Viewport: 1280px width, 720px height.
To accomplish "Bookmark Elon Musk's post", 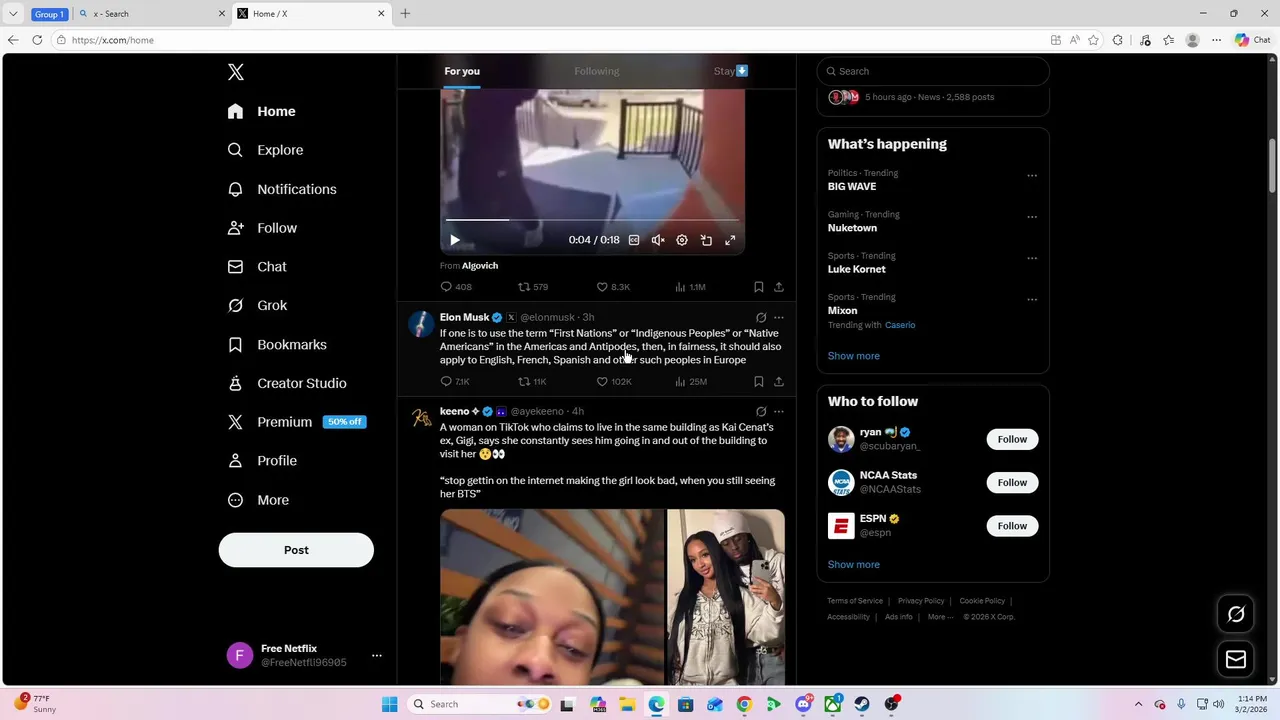I will [x=759, y=382].
